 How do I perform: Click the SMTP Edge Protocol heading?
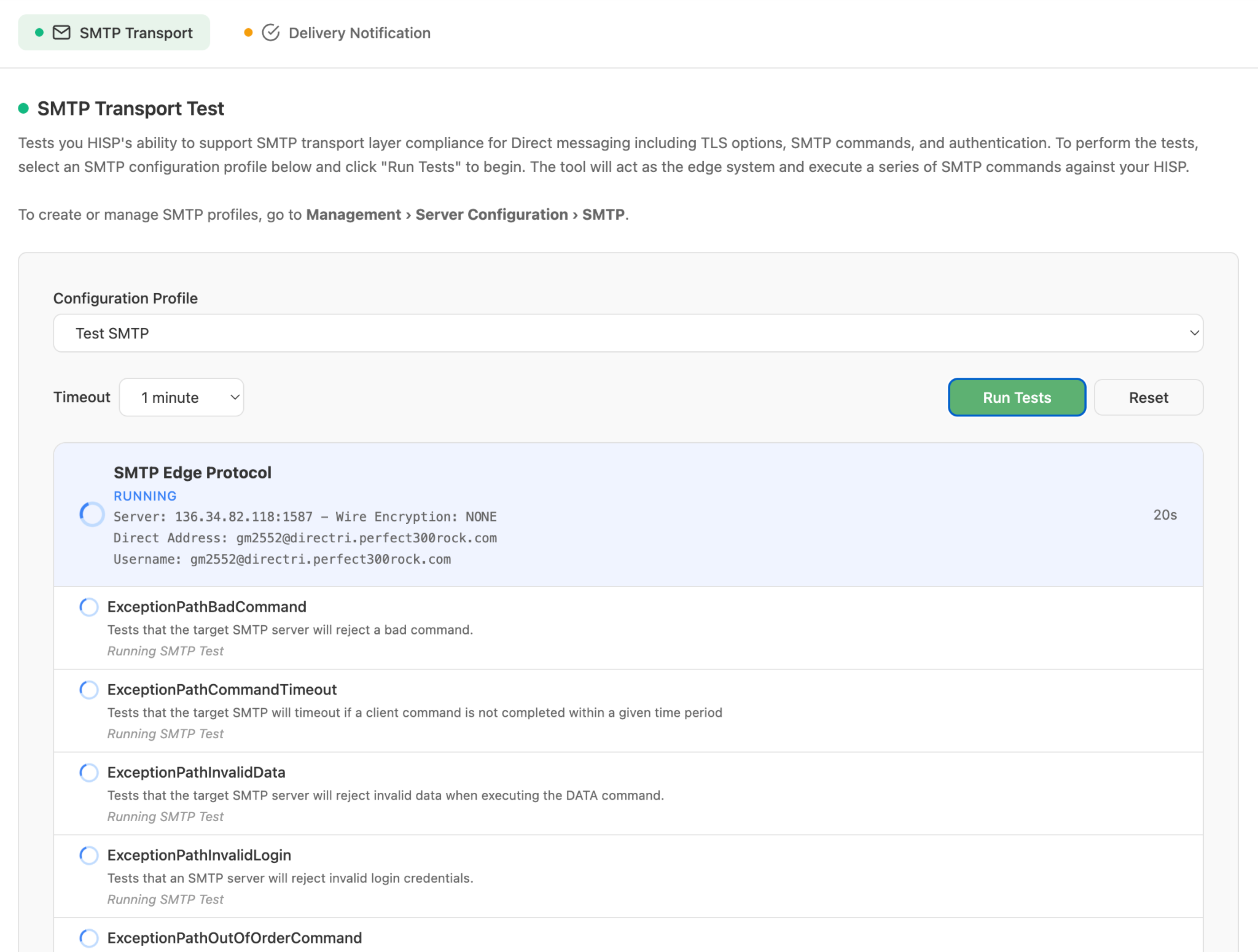coord(192,472)
